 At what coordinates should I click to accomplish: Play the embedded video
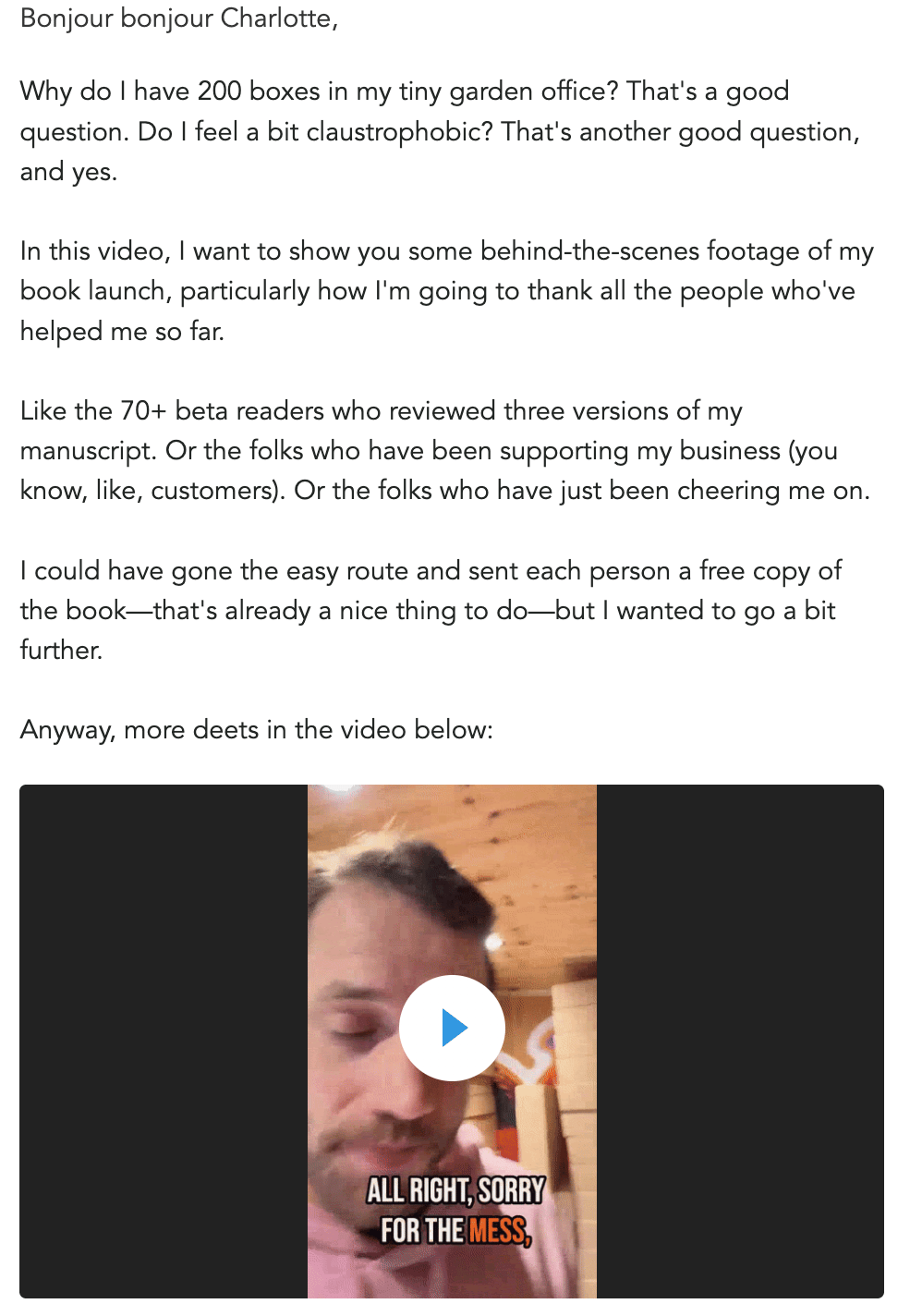452,1028
